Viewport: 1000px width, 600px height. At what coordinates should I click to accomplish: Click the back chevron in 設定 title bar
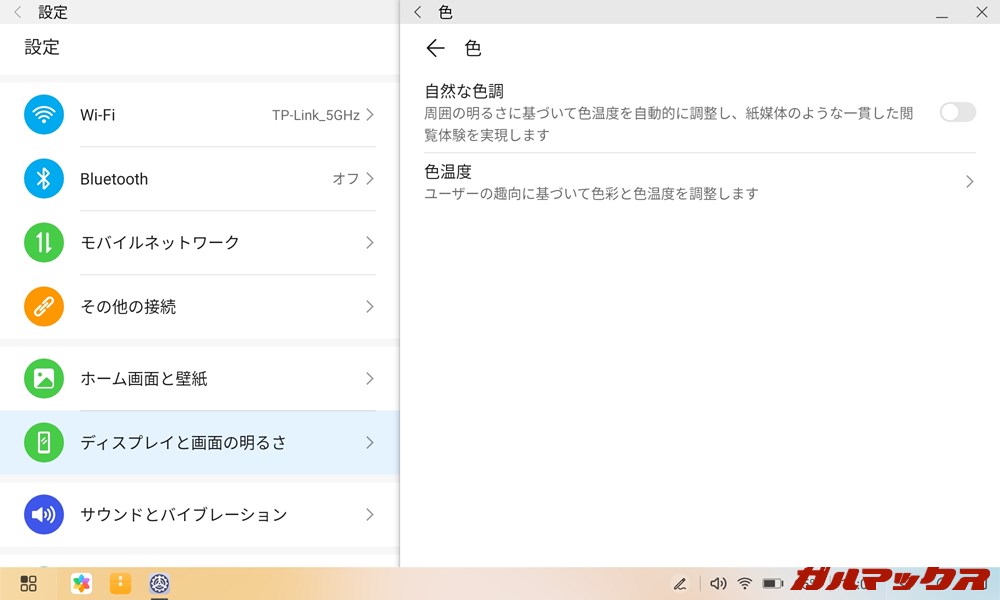point(17,13)
